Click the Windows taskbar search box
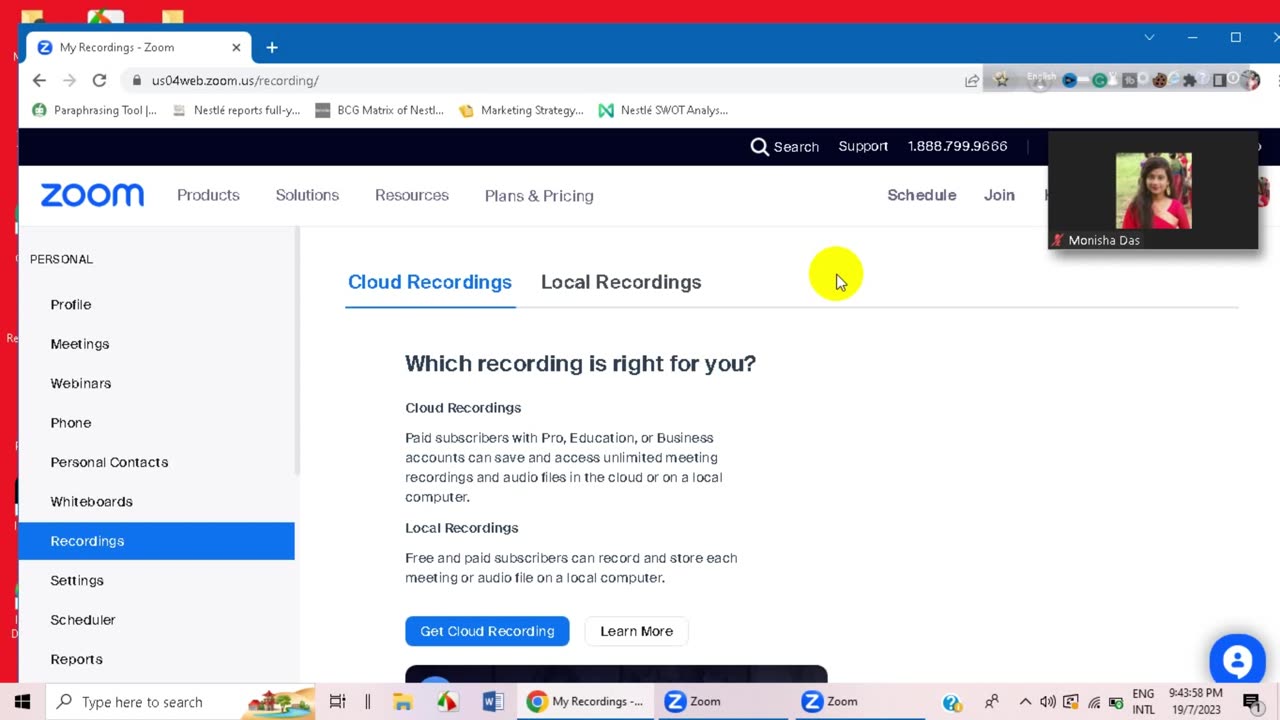Screen dimensions: 1280x720 182,701
